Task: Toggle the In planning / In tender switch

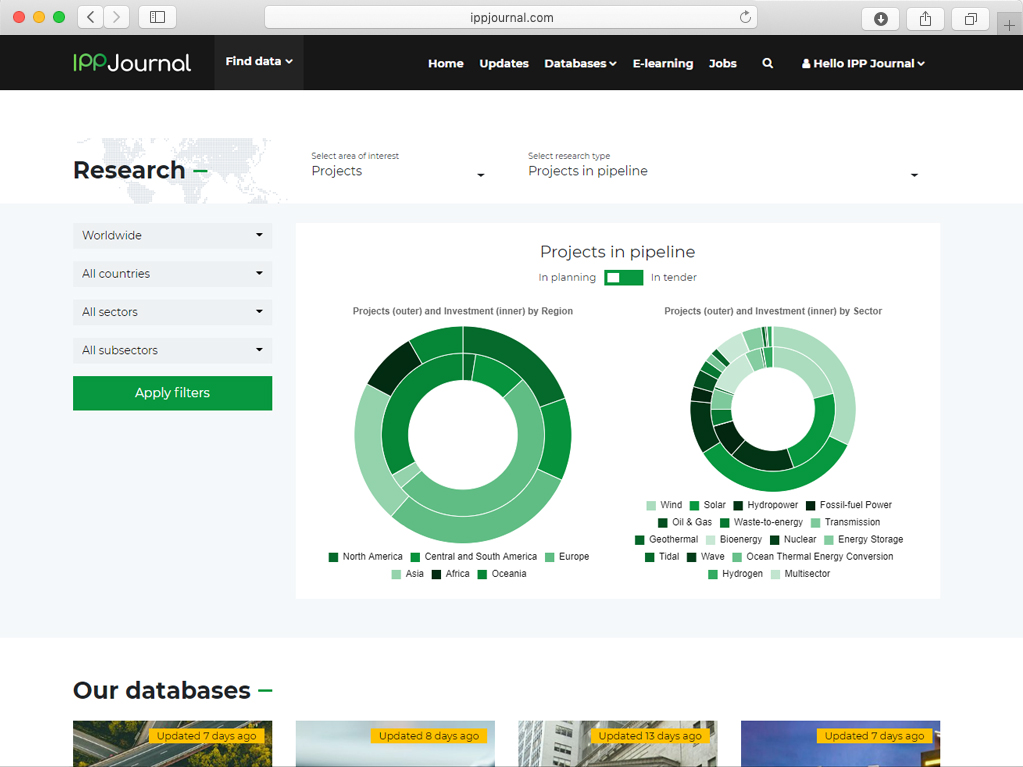Action: [x=623, y=277]
